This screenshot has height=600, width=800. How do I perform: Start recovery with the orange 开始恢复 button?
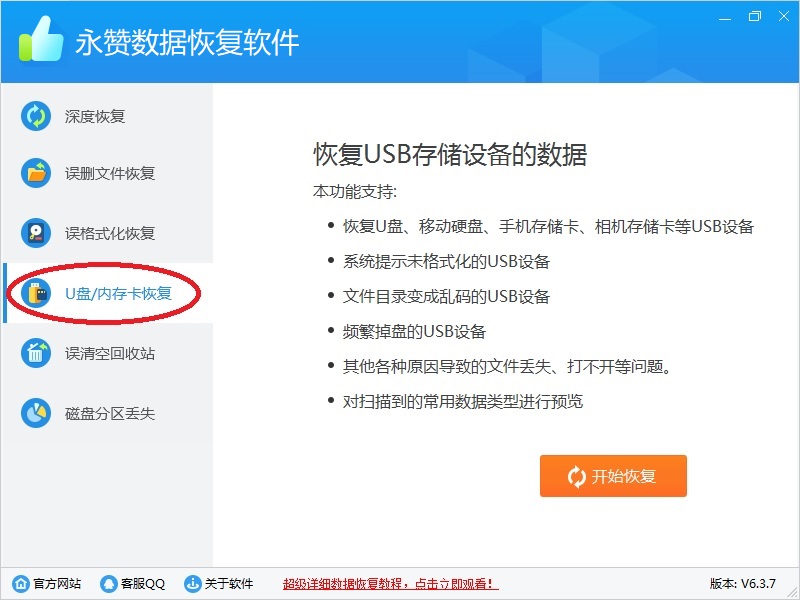point(613,476)
